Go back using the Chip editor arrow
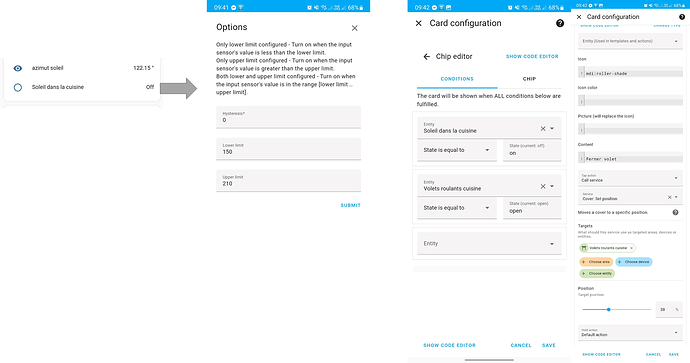Image resolution: width=690 pixels, height=363 pixels. [x=426, y=57]
